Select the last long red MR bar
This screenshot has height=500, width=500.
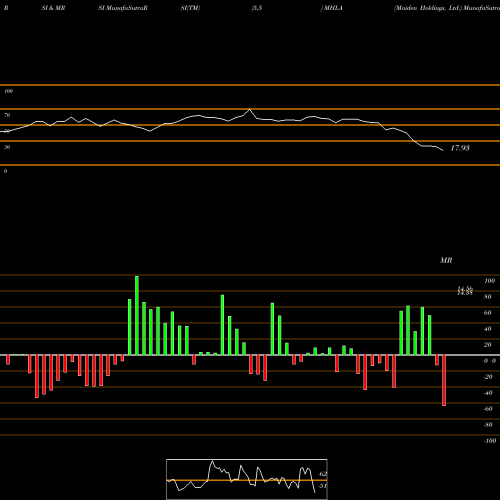coord(444,380)
